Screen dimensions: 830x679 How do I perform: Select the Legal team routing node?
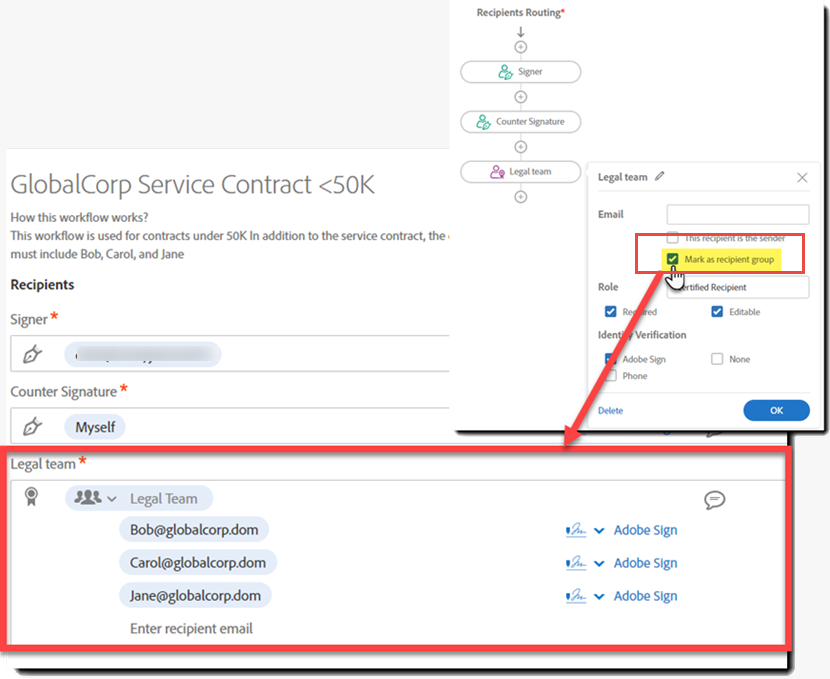pos(521,172)
